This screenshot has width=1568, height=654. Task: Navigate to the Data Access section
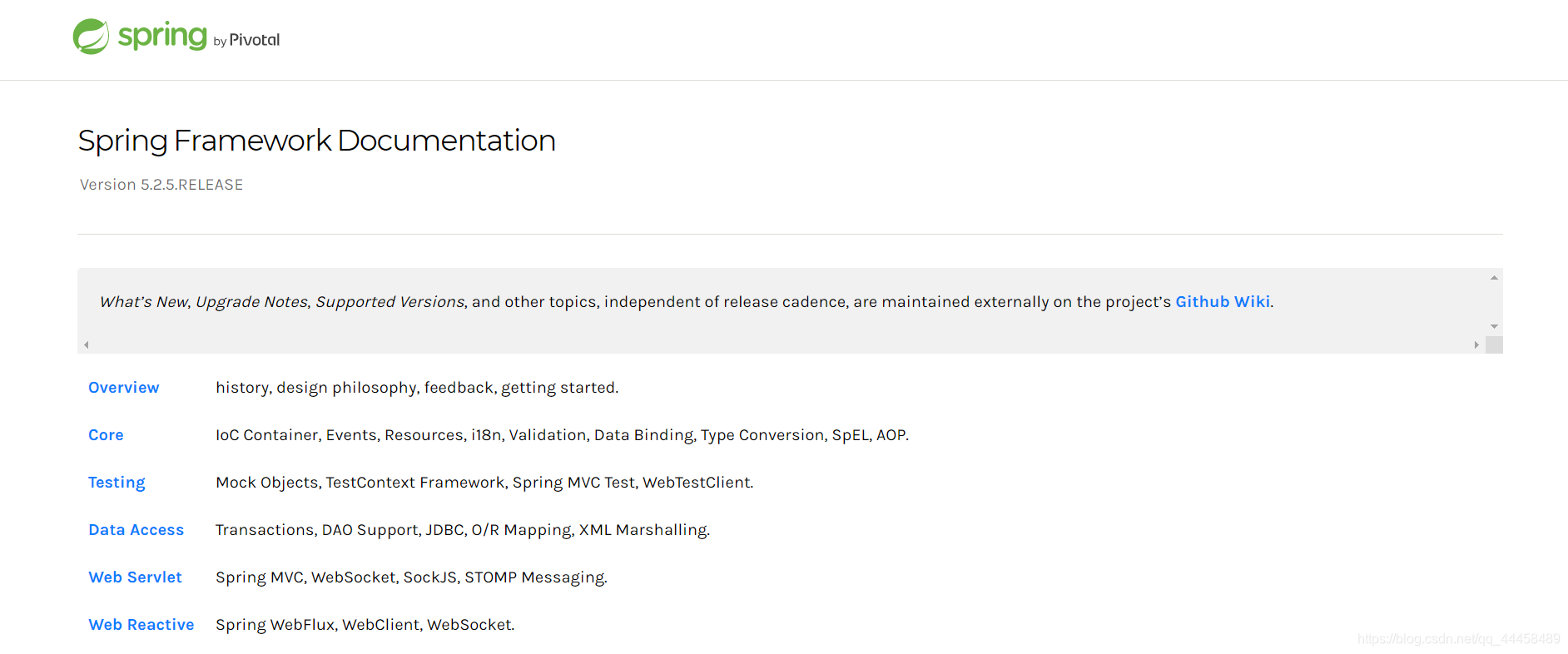click(x=136, y=530)
